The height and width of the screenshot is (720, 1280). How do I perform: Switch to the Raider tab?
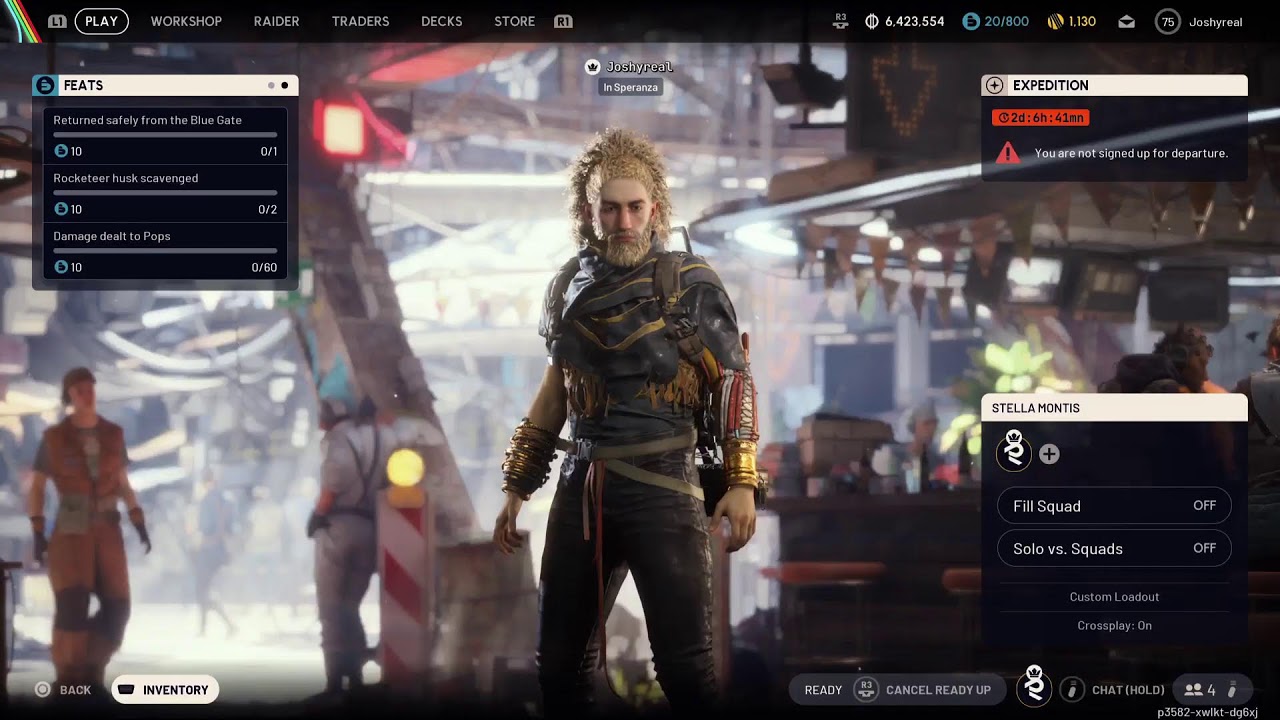coord(276,21)
